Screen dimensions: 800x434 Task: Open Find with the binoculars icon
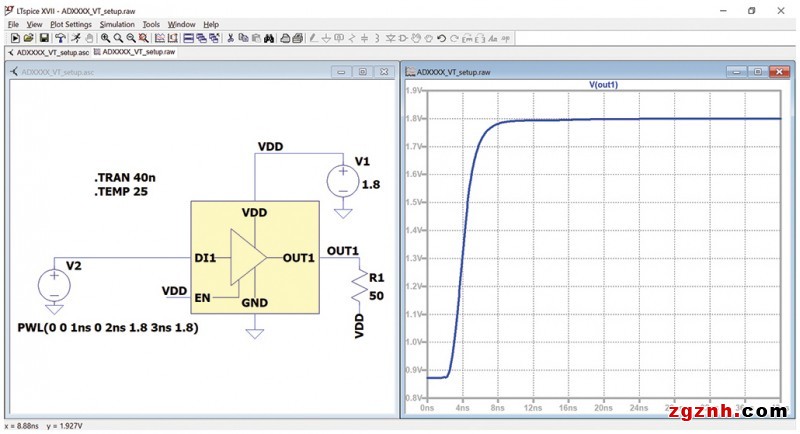[269, 38]
